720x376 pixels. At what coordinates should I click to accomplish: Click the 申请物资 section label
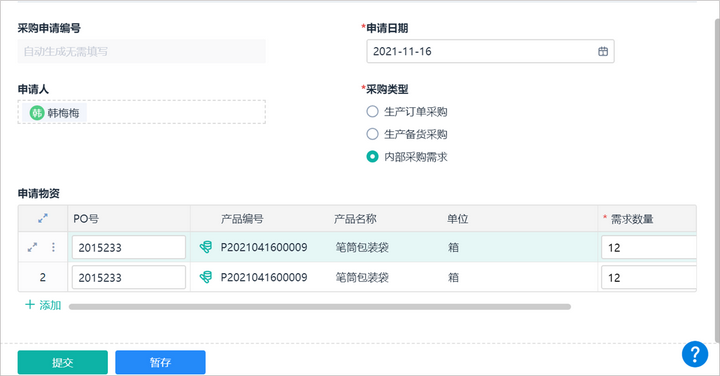39,194
